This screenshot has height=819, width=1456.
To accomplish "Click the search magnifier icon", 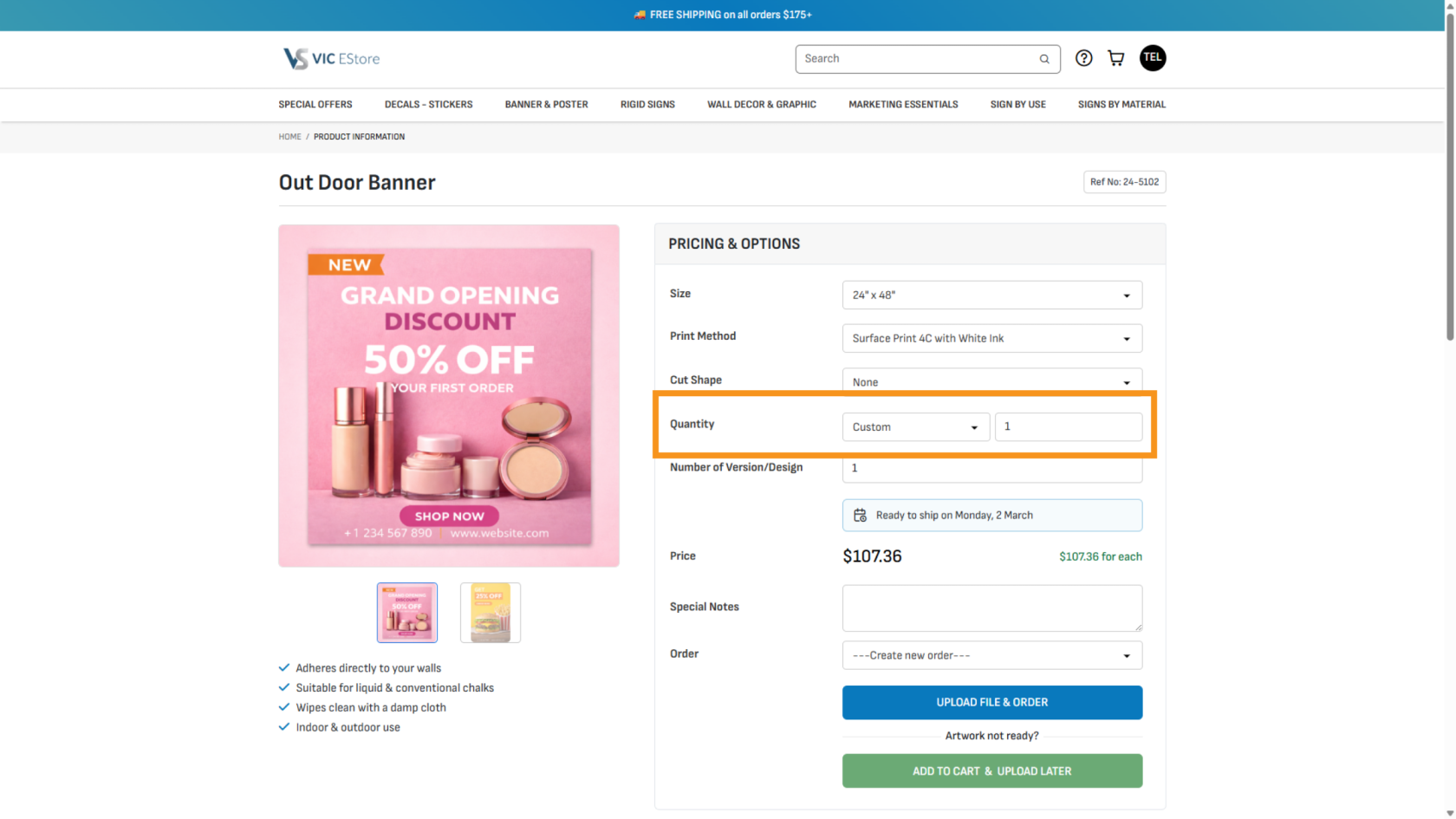I will pos(1044,59).
